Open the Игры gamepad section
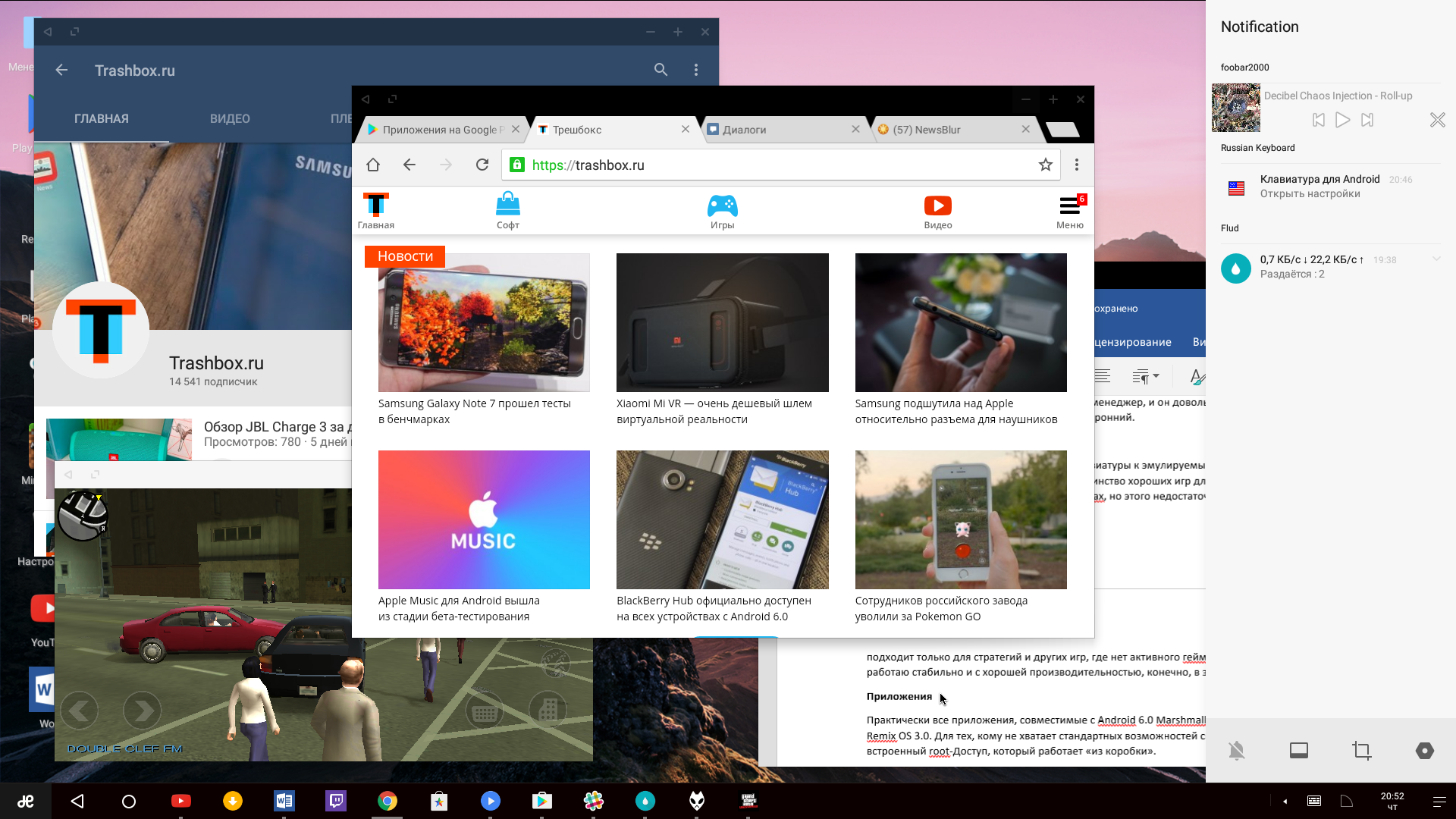The width and height of the screenshot is (1456, 819). [x=722, y=211]
